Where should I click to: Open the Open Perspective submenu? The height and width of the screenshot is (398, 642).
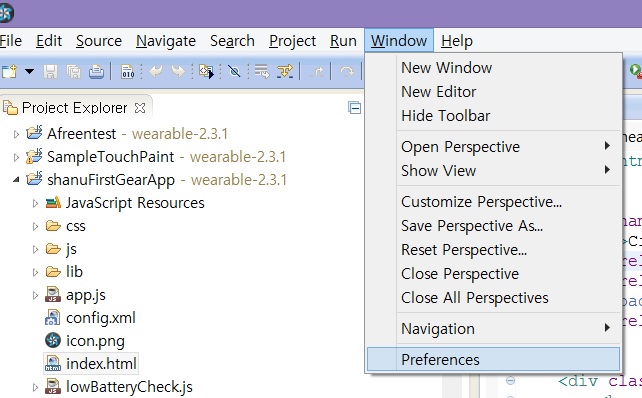click(493, 147)
